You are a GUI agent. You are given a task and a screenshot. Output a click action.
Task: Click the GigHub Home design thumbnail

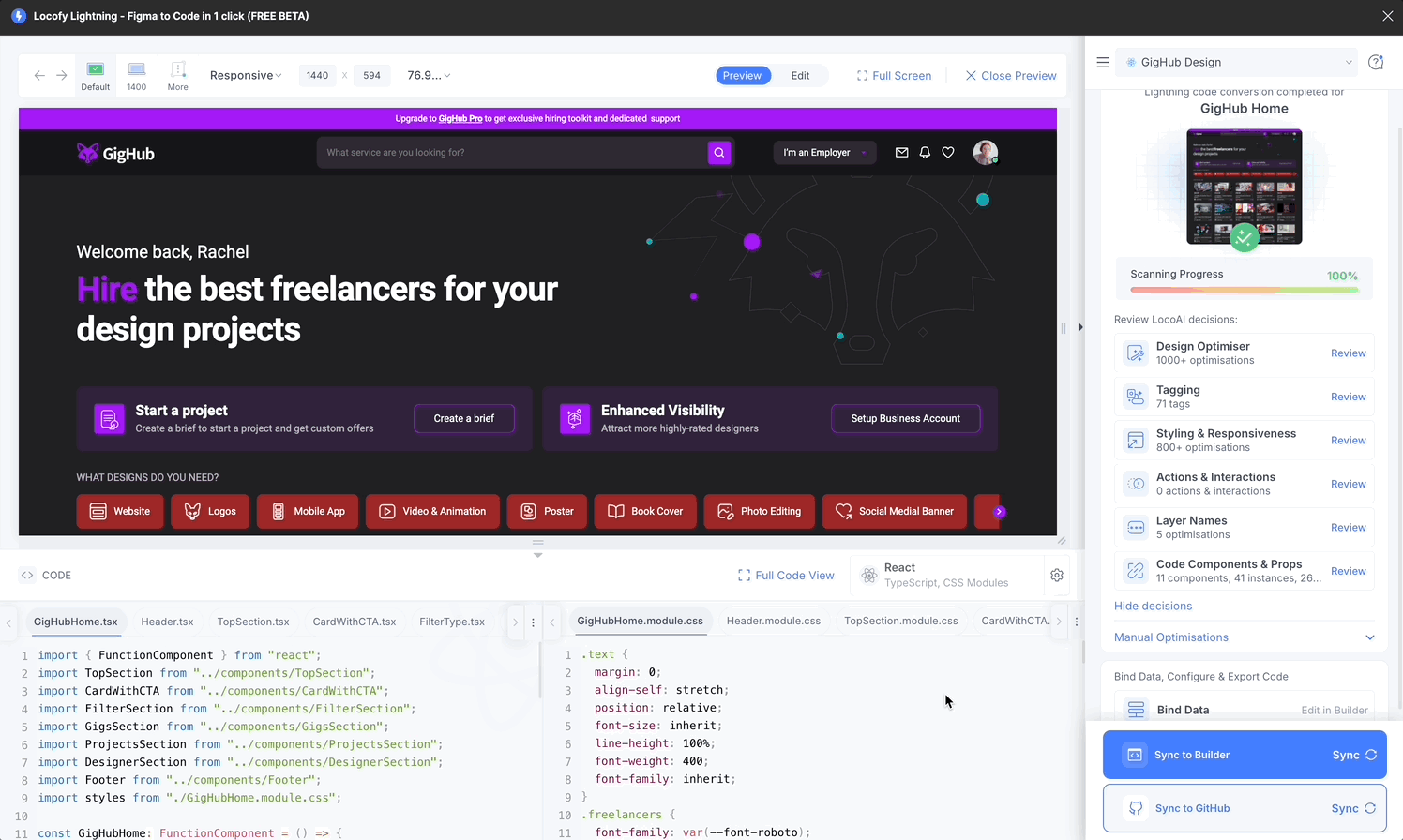coord(1245,187)
